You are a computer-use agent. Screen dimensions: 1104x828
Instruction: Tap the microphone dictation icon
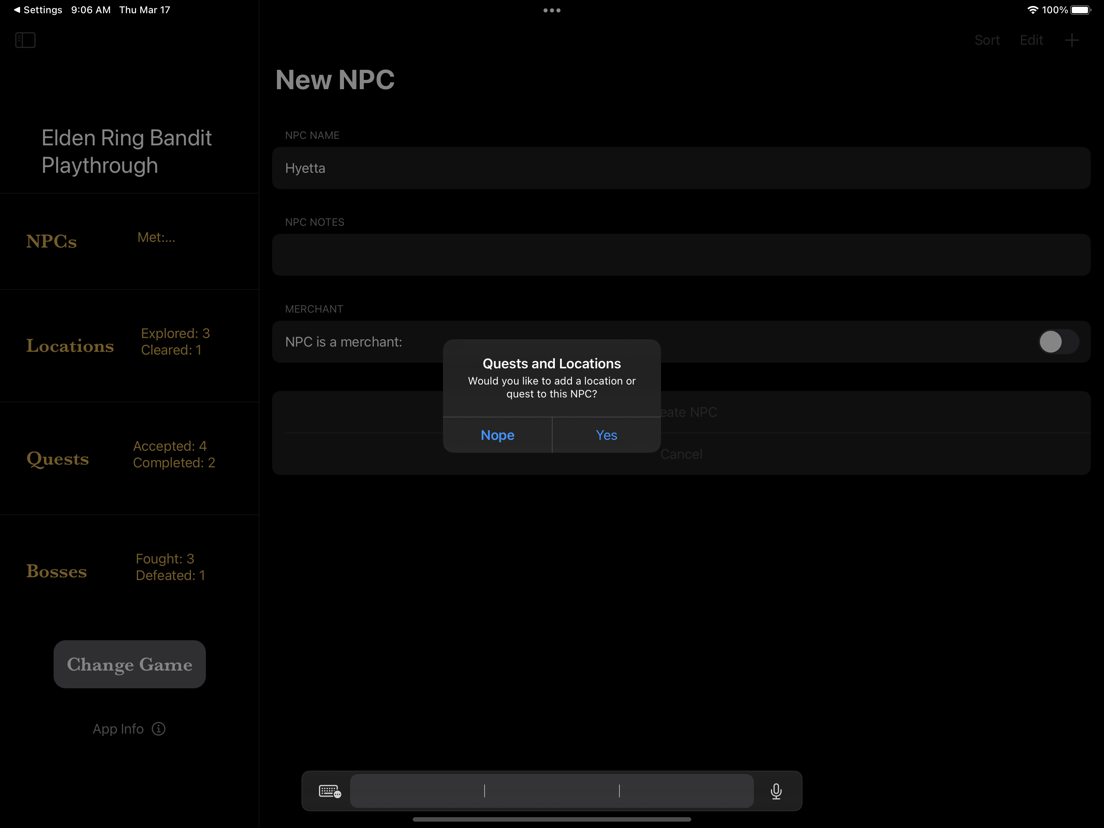coord(776,791)
